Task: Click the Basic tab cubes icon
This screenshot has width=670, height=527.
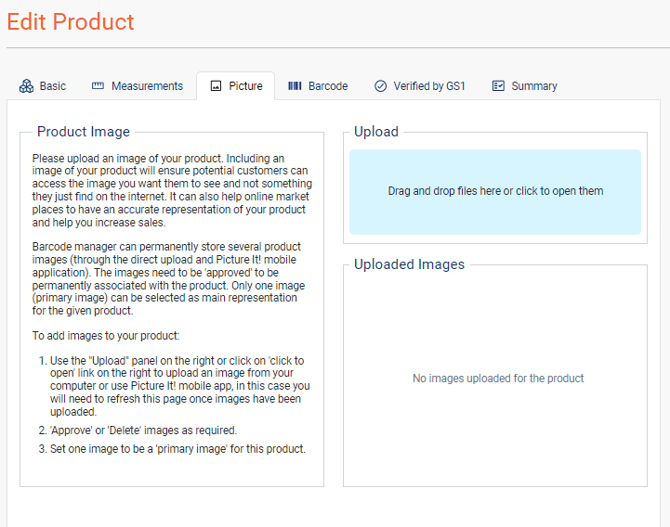Action: click(26, 86)
